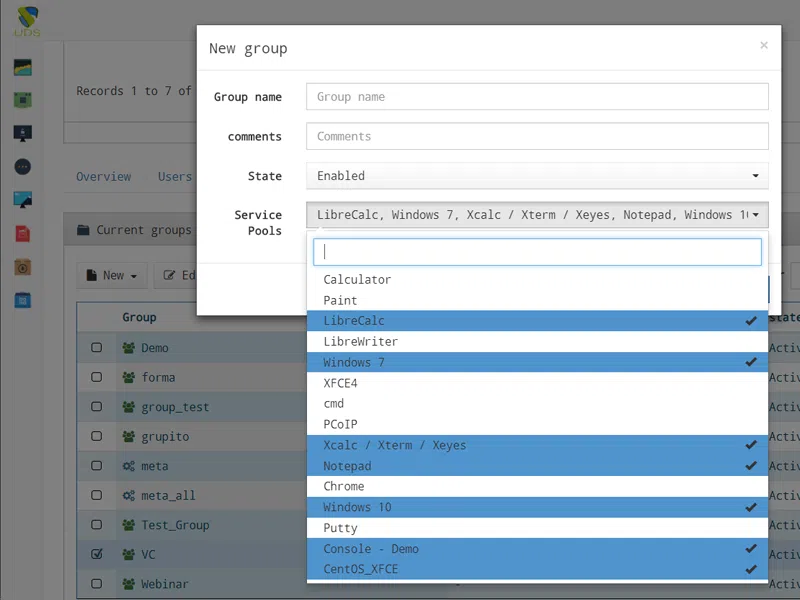Open the round dots sidebar icon
This screenshot has width=800, height=600.
coord(23,167)
